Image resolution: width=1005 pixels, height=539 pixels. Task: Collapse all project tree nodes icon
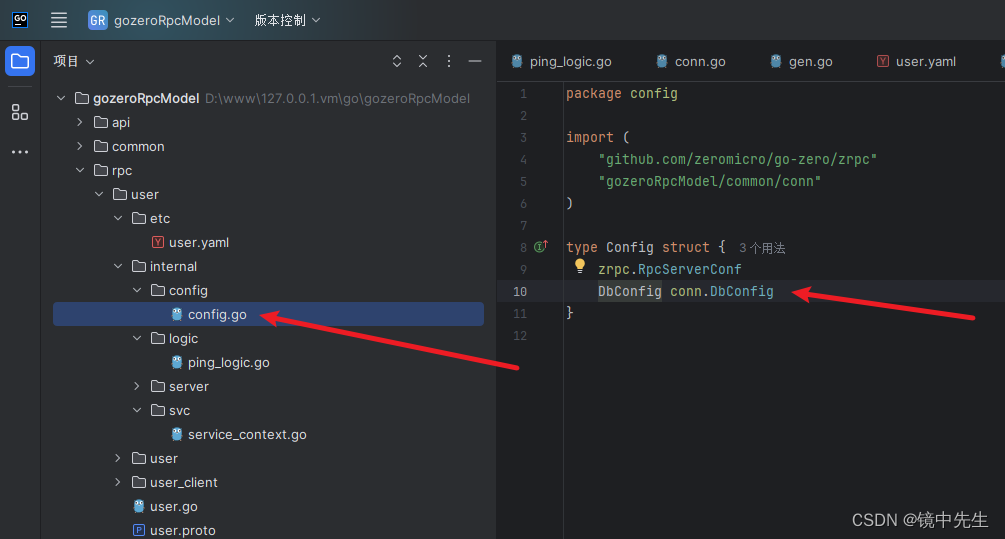pyautogui.click(x=423, y=62)
